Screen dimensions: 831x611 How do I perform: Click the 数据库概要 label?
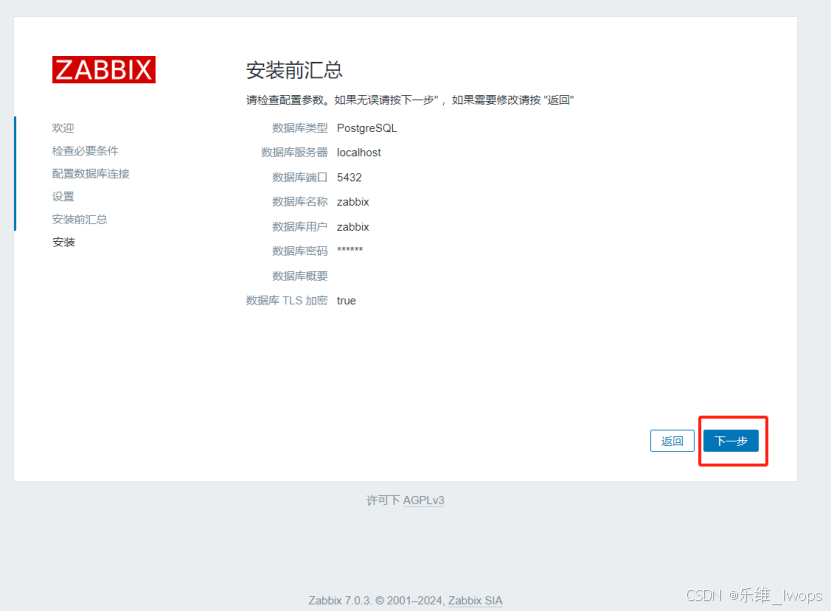point(300,276)
